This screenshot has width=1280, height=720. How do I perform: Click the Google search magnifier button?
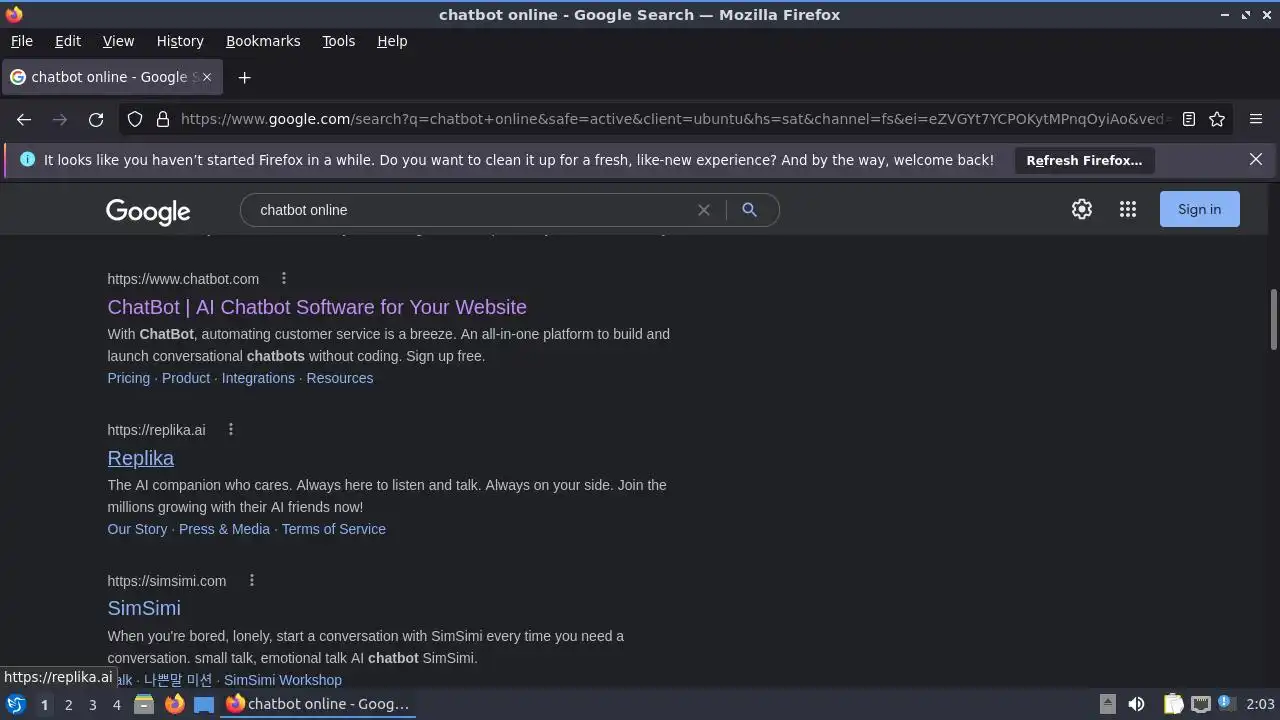749,210
